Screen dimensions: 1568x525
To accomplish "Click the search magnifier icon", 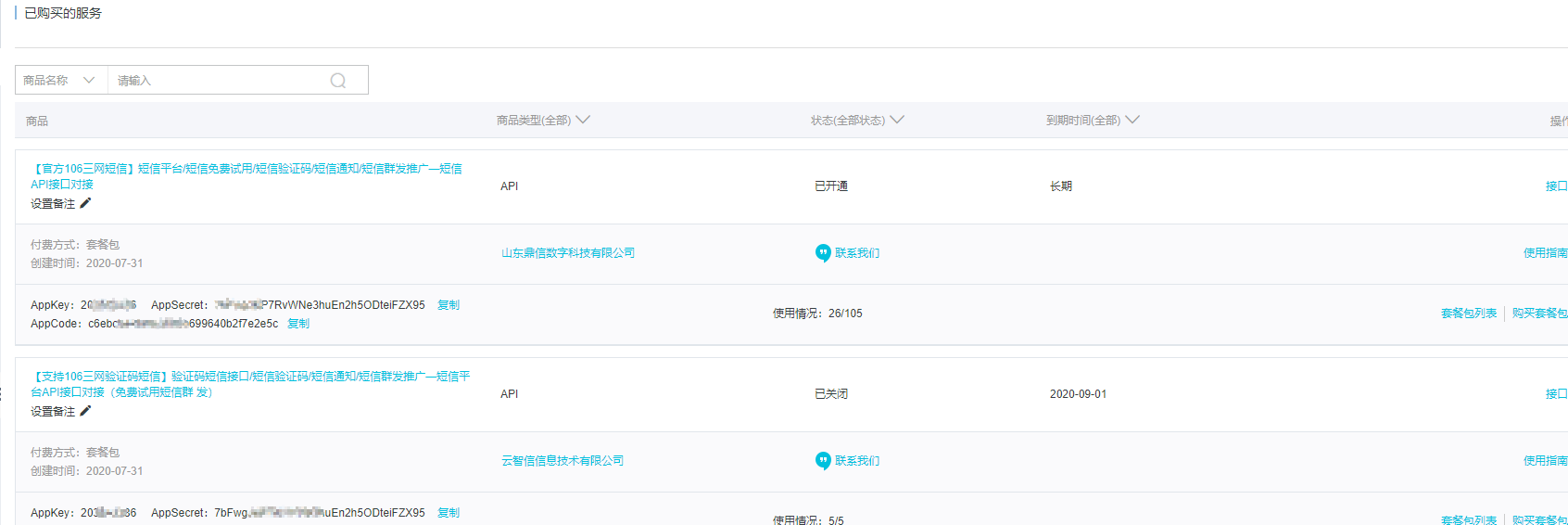I will (x=338, y=81).
